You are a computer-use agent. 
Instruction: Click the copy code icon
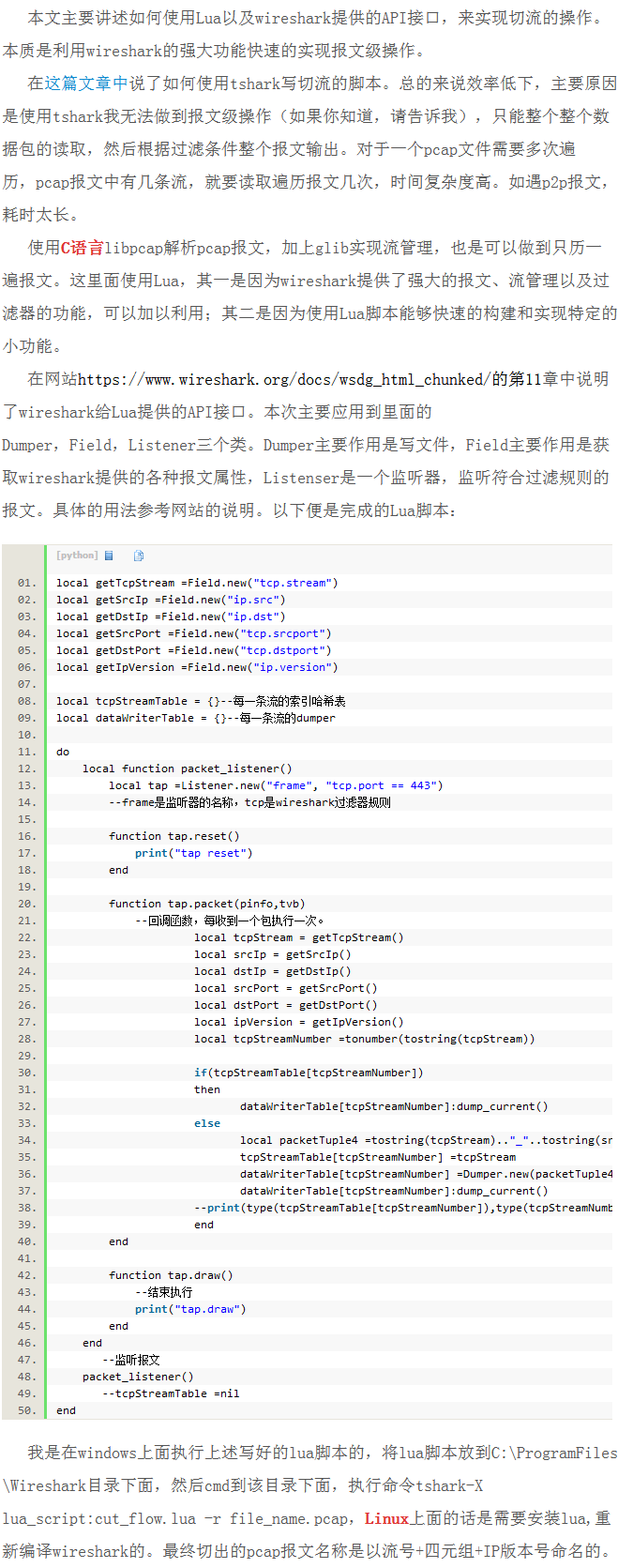point(139,556)
